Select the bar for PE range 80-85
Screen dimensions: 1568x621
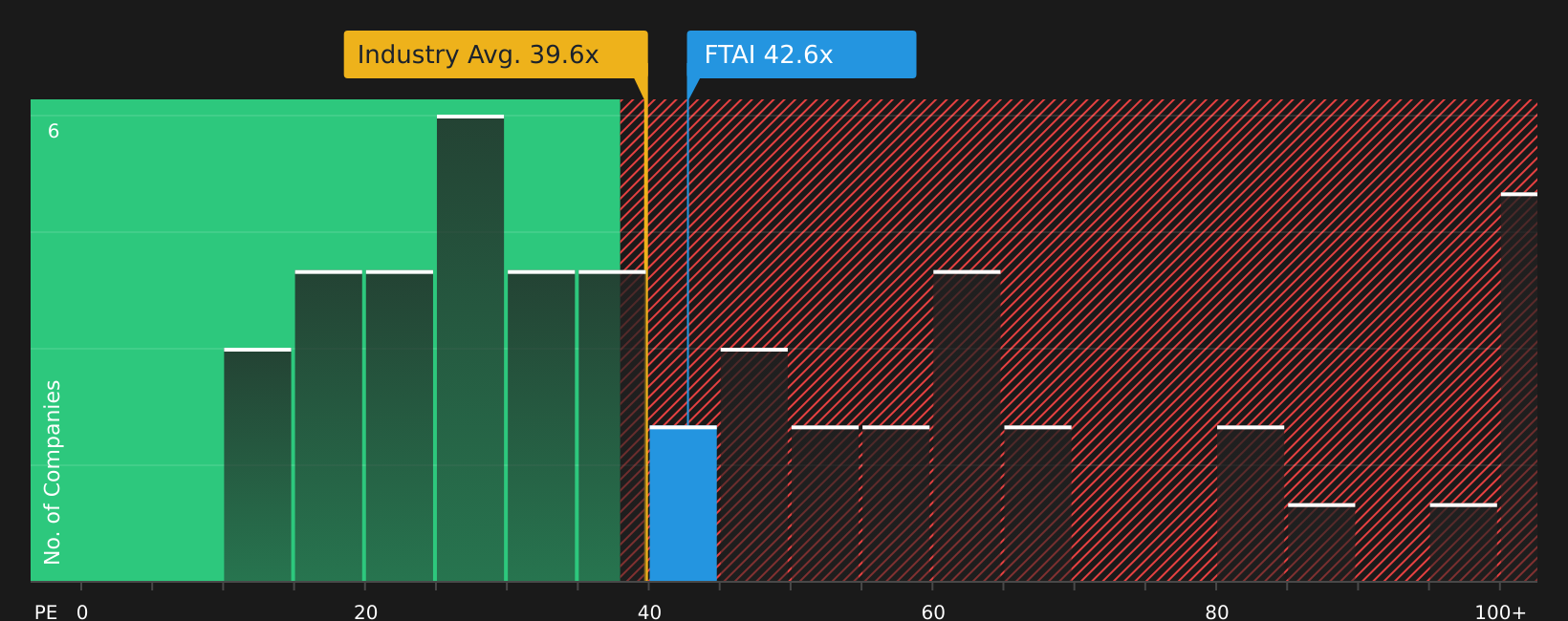pyautogui.click(x=1251, y=503)
